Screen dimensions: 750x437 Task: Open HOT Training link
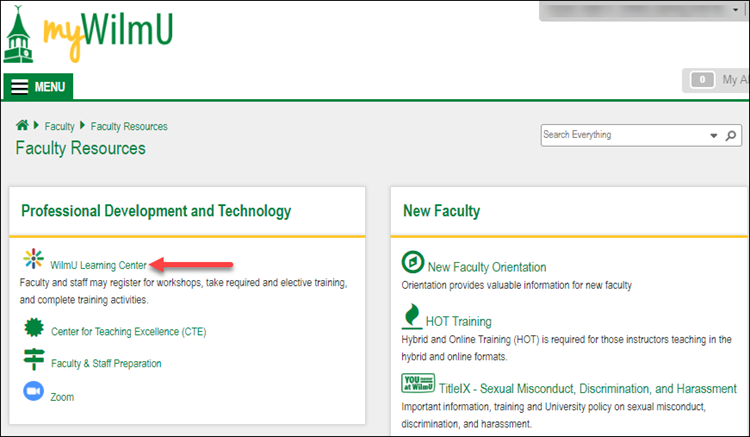coord(459,321)
